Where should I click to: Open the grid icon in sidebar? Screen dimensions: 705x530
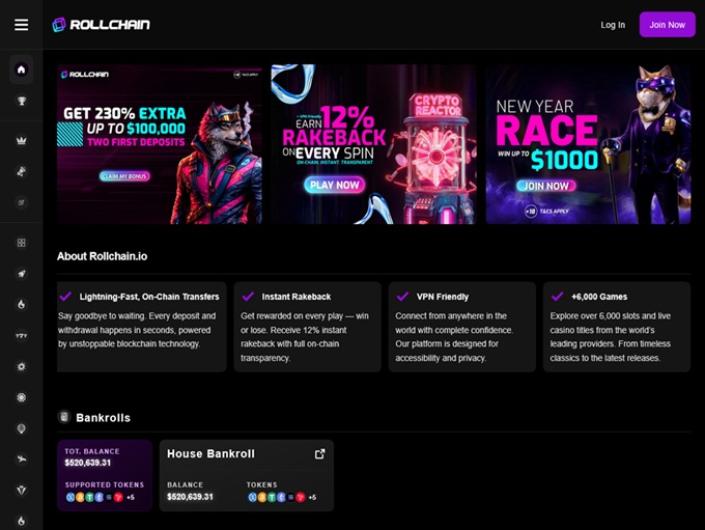pyautogui.click(x=21, y=243)
